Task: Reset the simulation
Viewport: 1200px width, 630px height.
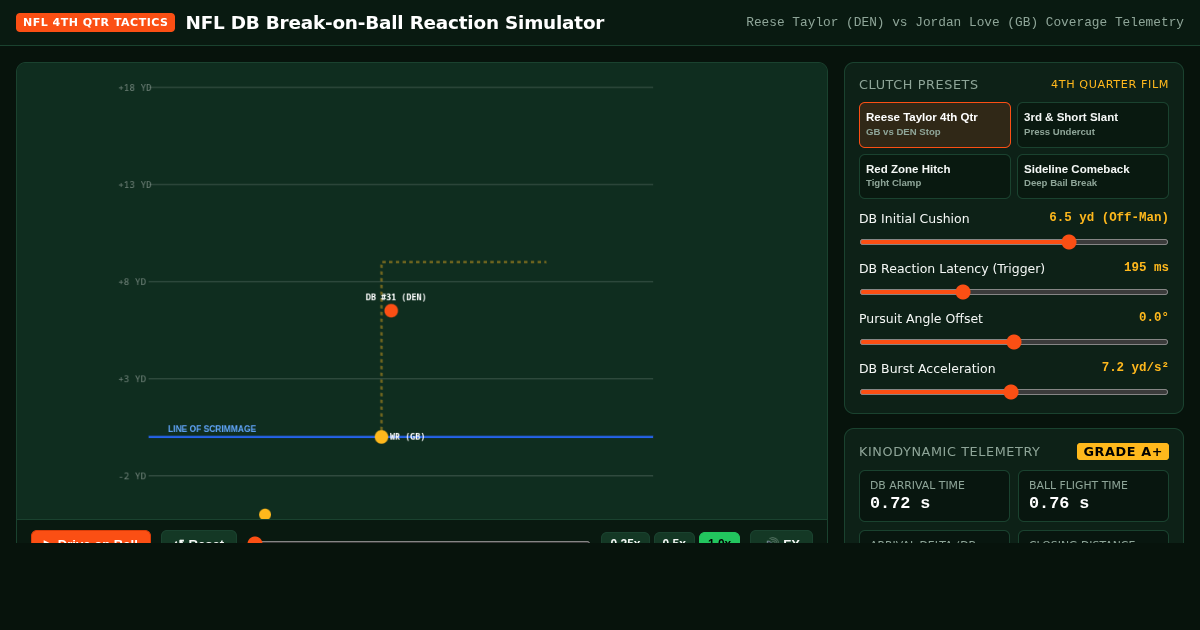Action: tap(199, 537)
